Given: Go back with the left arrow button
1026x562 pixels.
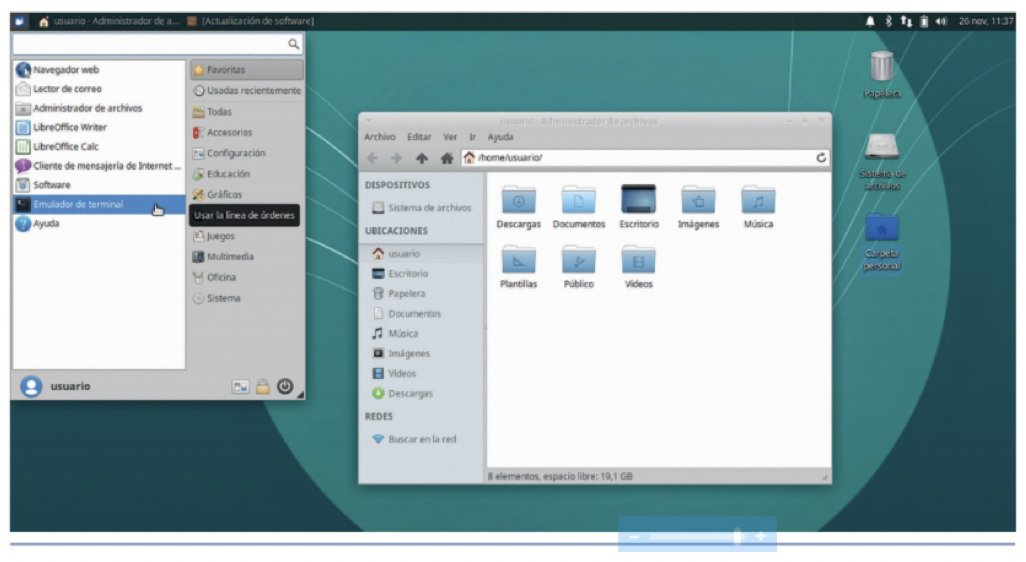Looking at the screenshot, I should pyautogui.click(x=372, y=158).
